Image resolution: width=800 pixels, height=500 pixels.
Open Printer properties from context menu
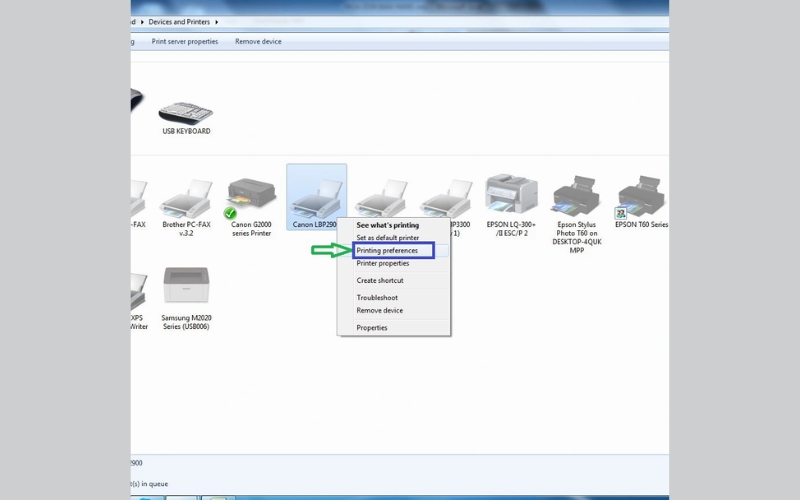[383, 263]
